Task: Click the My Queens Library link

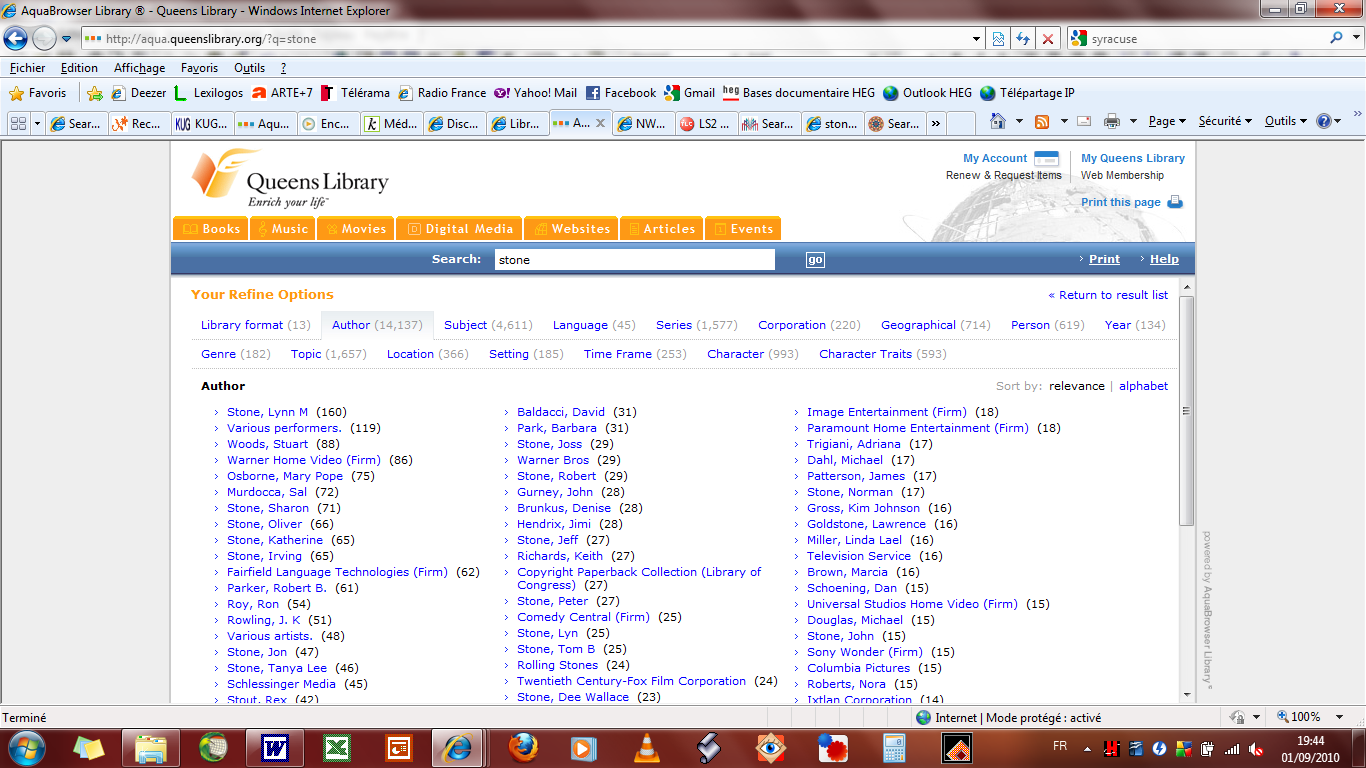Action: click(1133, 158)
